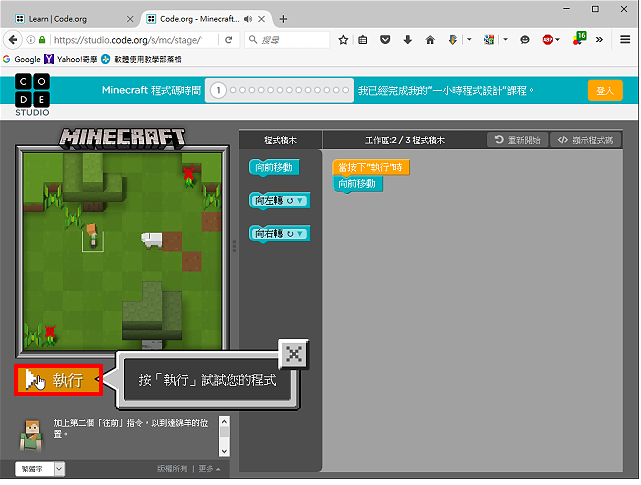Click the show code button
Screen dimensions: 641x485
coord(585,140)
